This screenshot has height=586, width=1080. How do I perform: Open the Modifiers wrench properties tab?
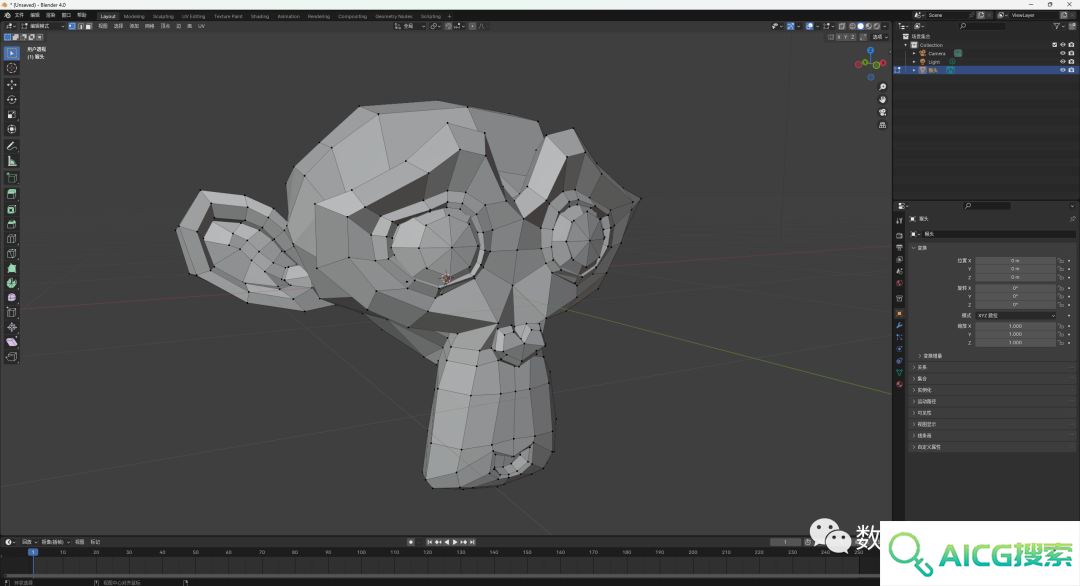coord(900,325)
